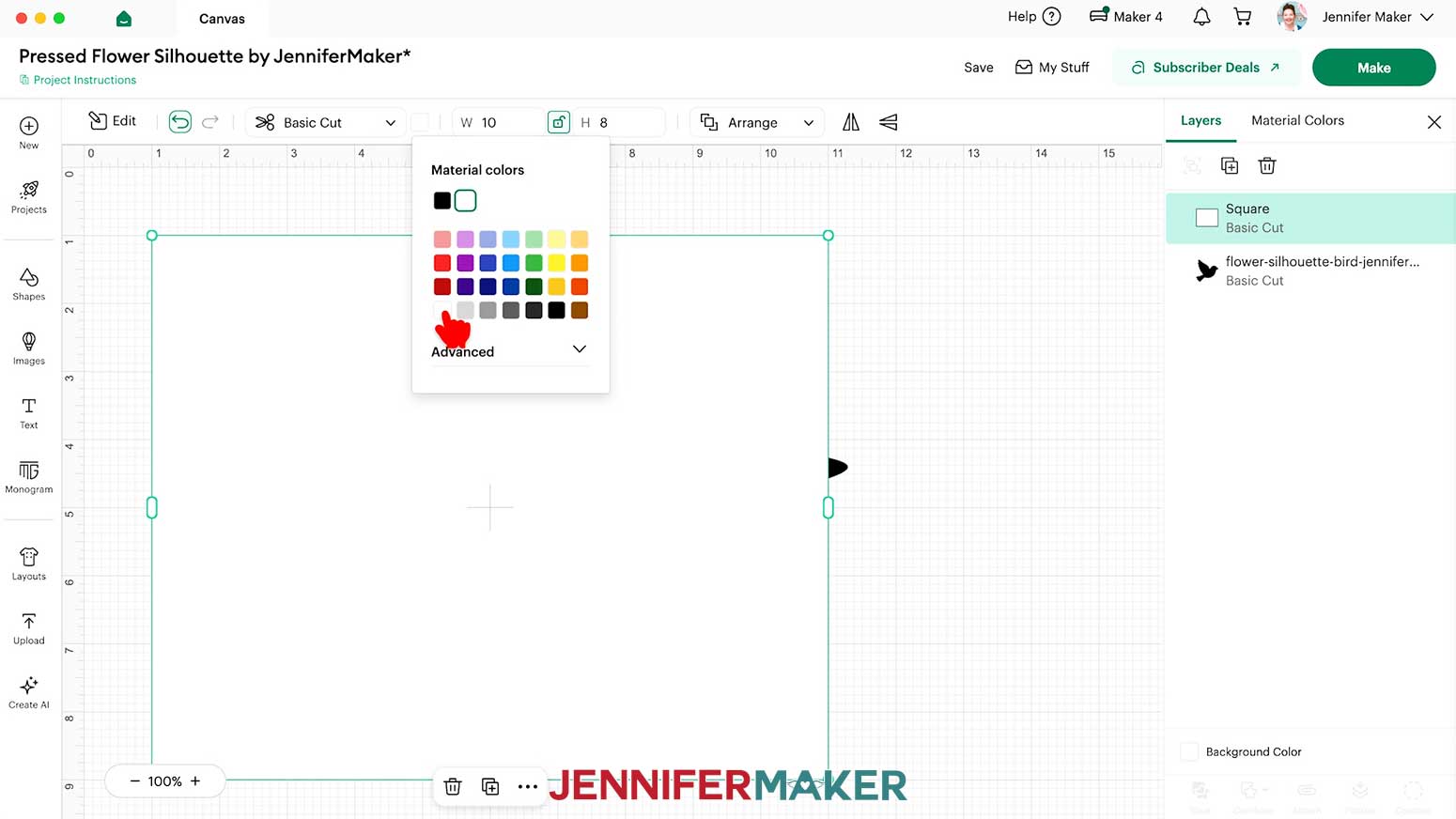Open the Layouts panel
Image resolution: width=1456 pixels, height=819 pixels.
[x=29, y=564]
